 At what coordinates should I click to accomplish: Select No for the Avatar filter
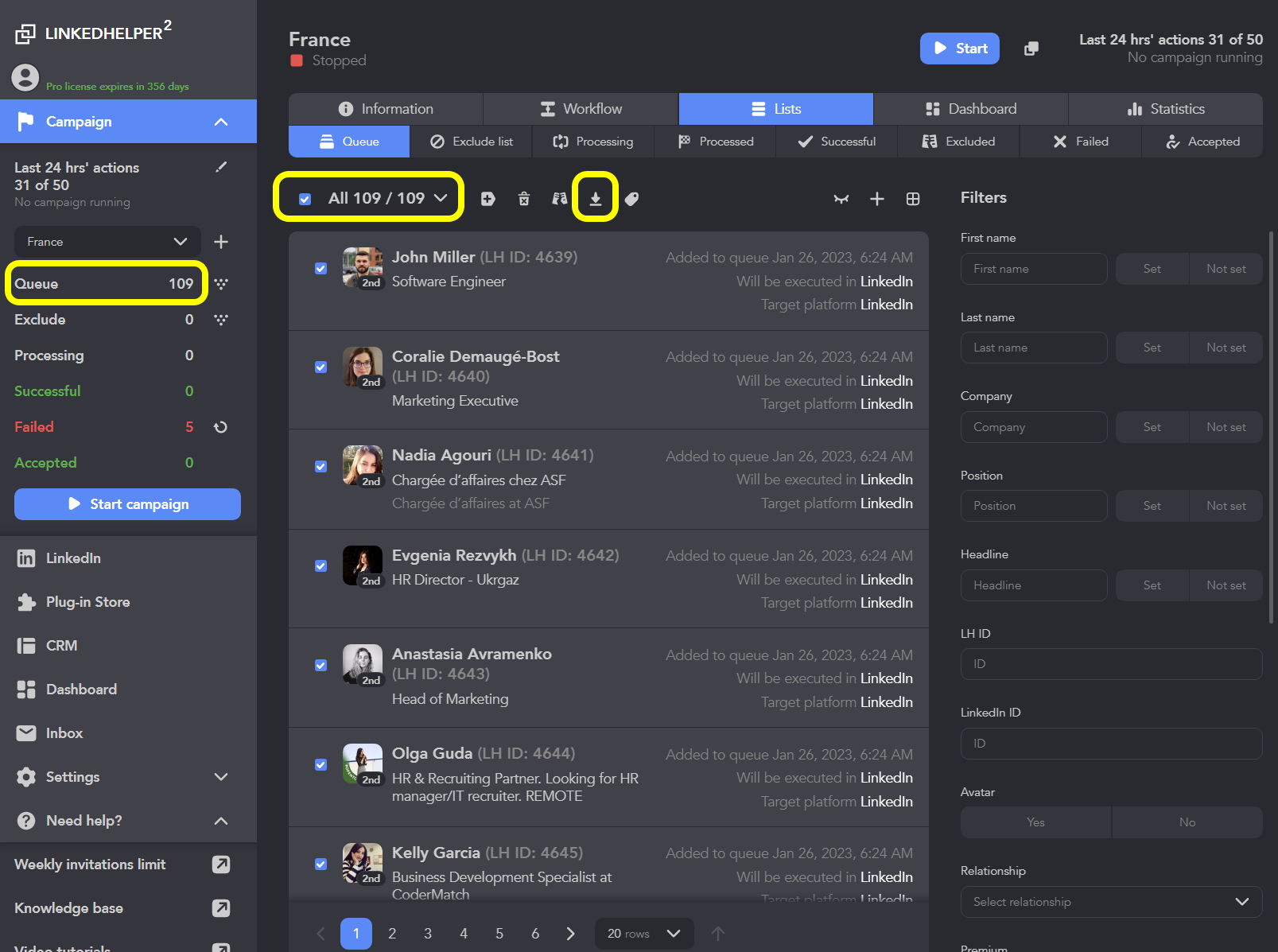1187,822
